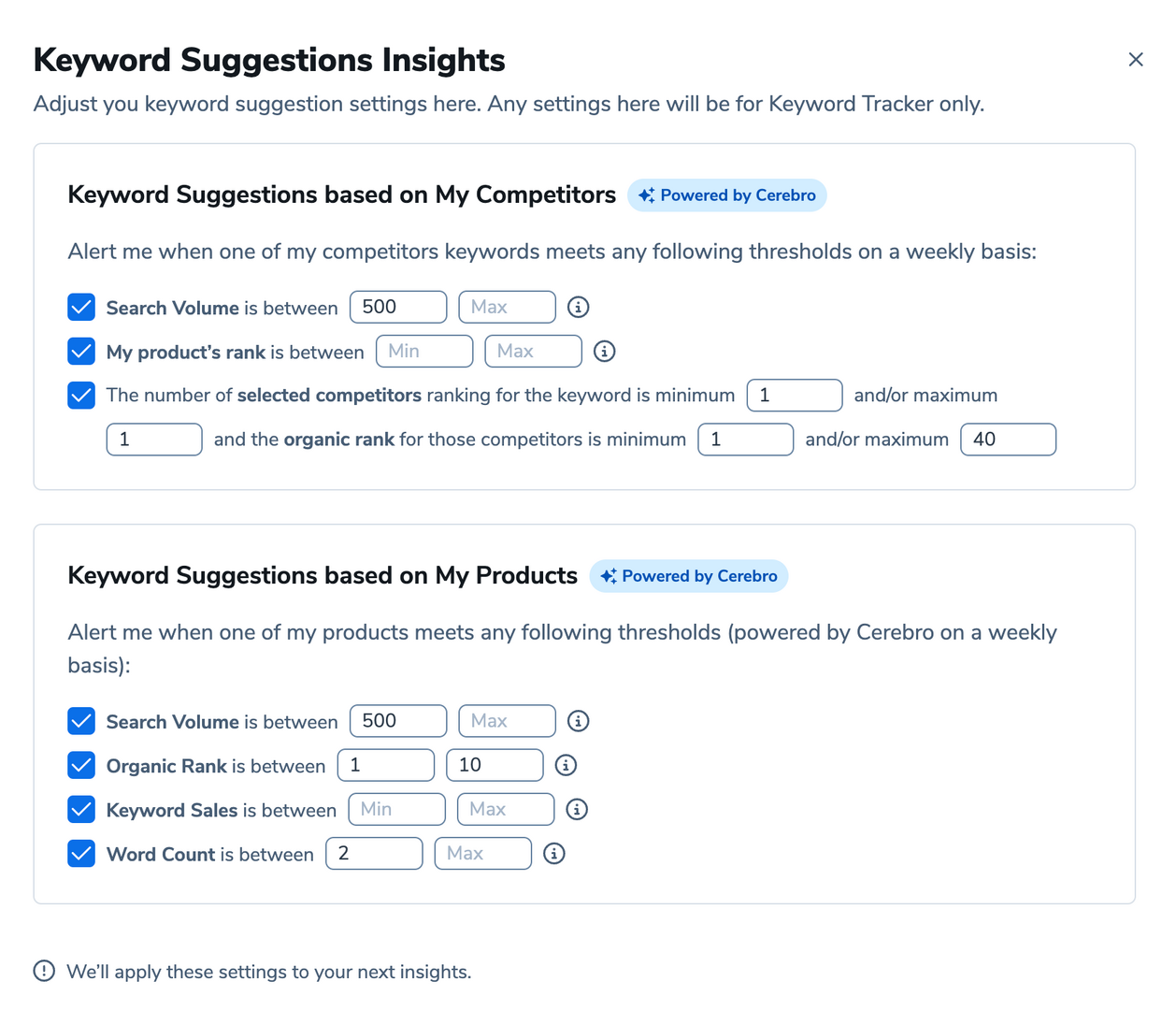Close the Keyword Suggestions Insights dialog
This screenshot has width=1176, height=1010.
(x=1136, y=60)
